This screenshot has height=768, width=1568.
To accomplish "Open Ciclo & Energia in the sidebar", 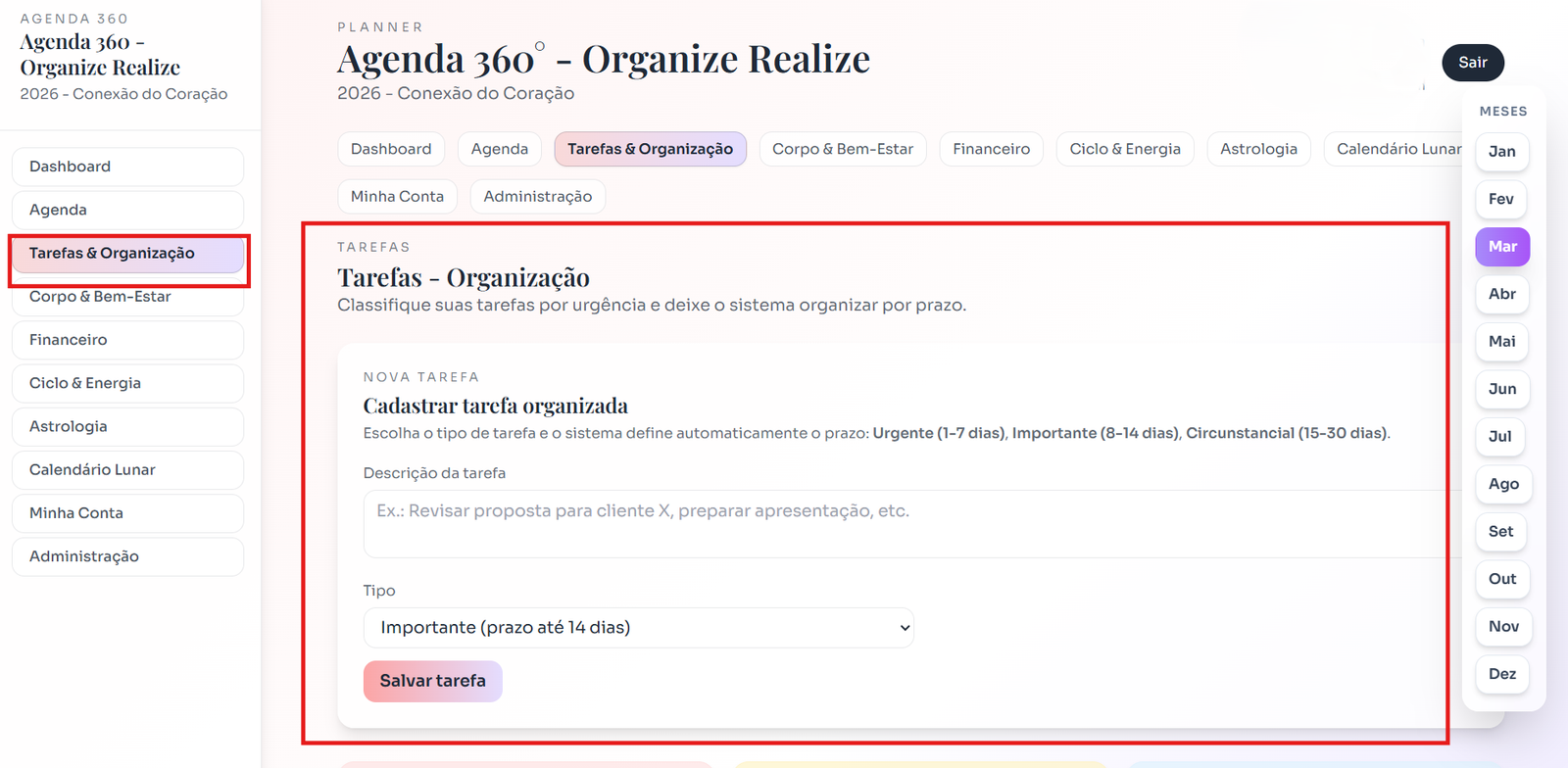I will [127, 383].
